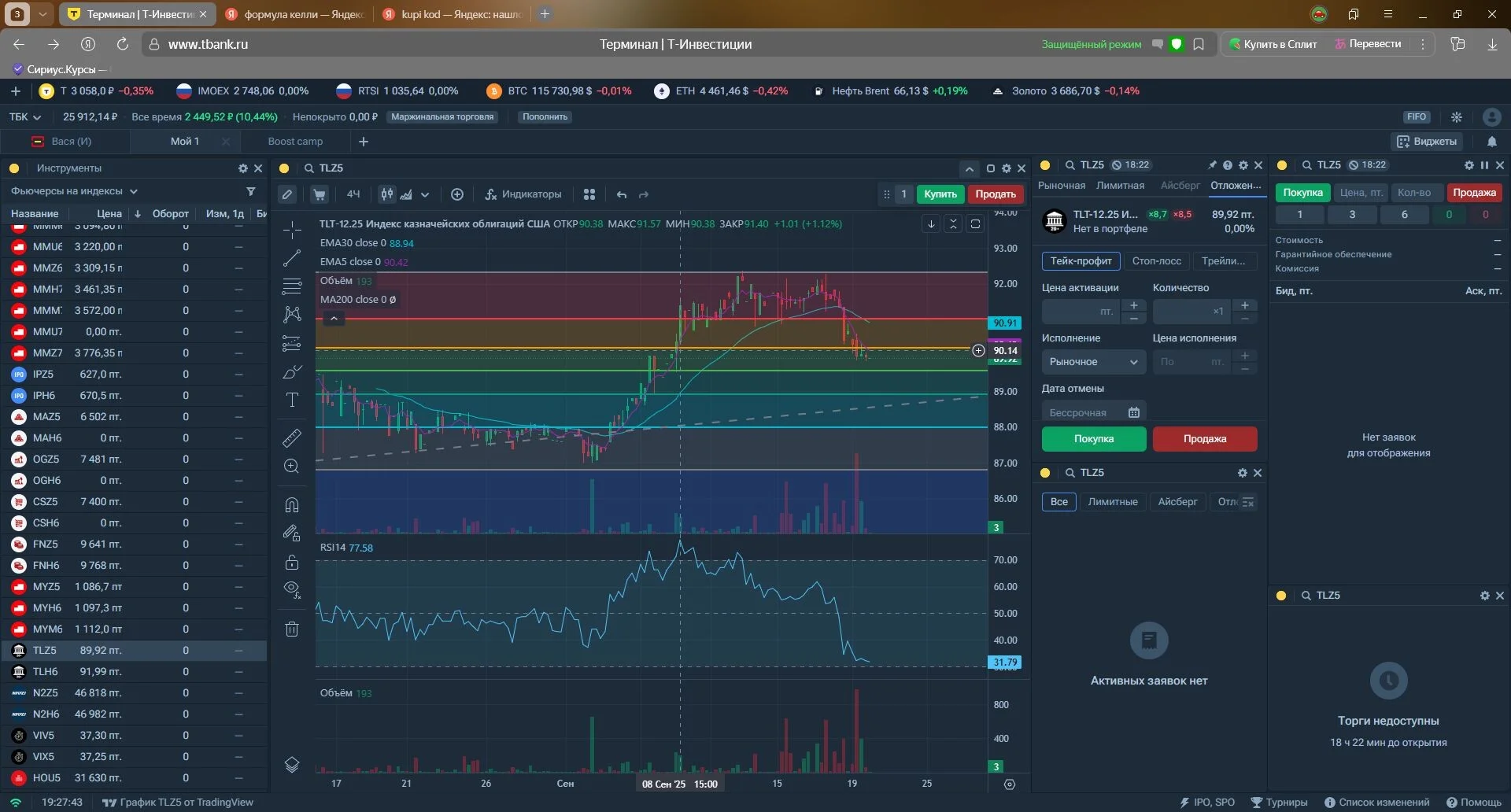This screenshot has height=812, width=1511.
Task: Add a compare symbol with plus icon
Action: coord(457,194)
